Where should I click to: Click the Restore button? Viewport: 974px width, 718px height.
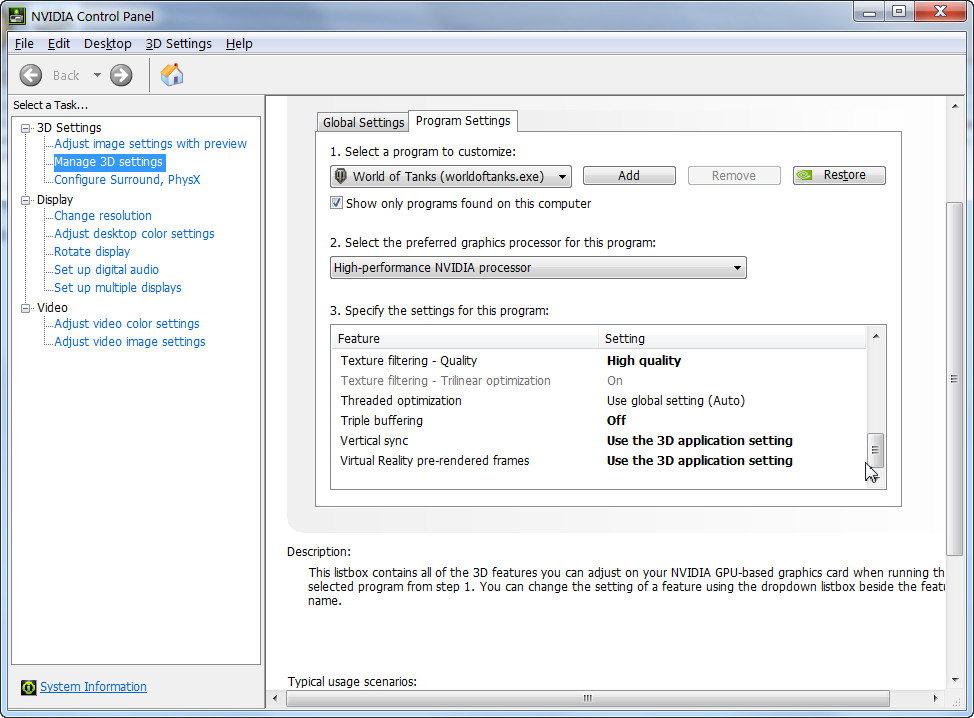click(839, 175)
